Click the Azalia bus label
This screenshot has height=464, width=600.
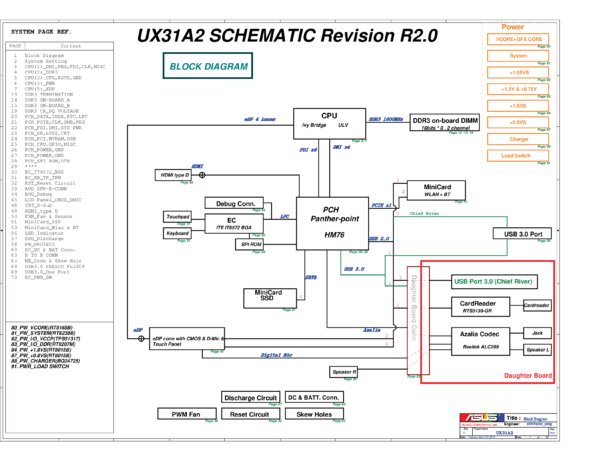point(372,330)
